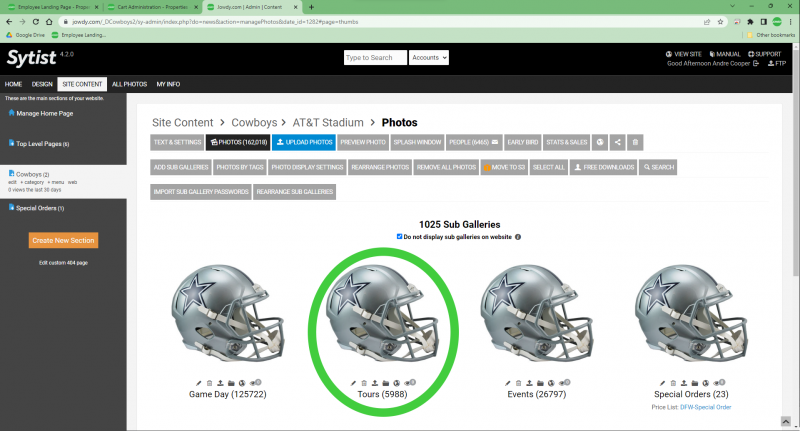Click the trash icon under Game Day gallery
This screenshot has width=800, height=431.
(210, 383)
